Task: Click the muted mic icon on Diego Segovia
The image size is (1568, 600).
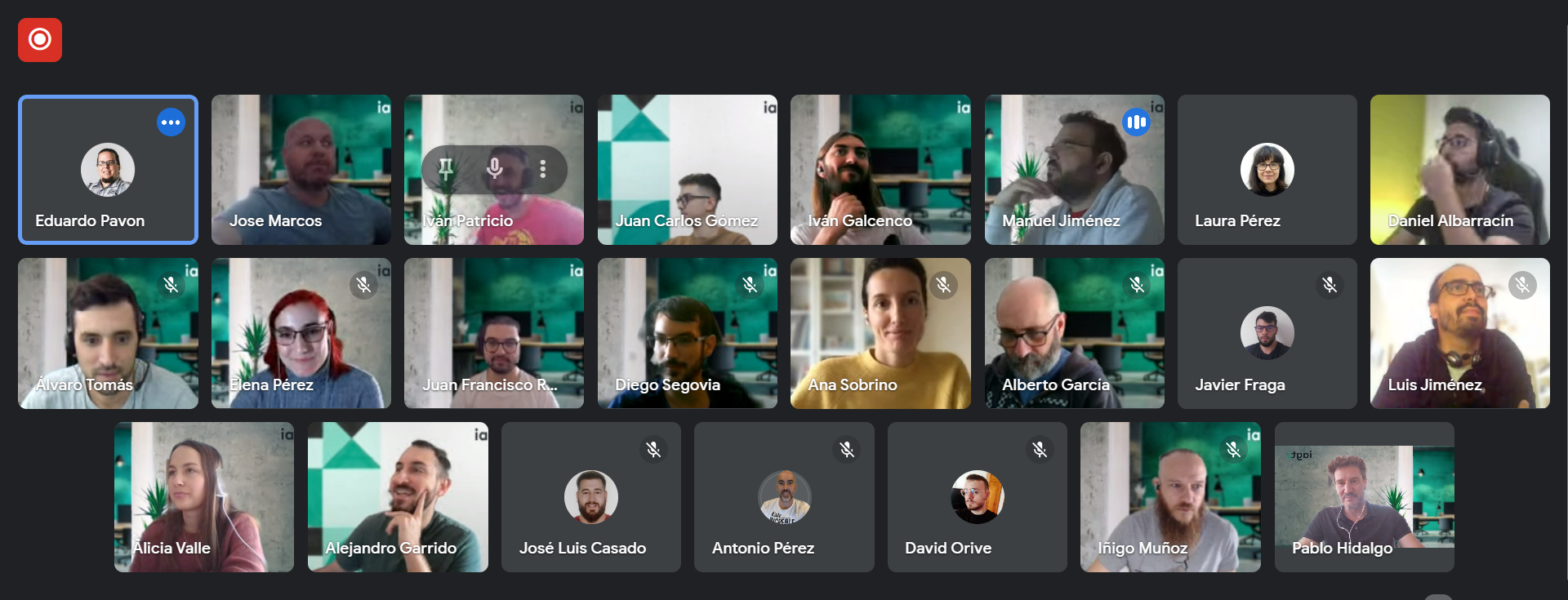Action: (x=750, y=285)
